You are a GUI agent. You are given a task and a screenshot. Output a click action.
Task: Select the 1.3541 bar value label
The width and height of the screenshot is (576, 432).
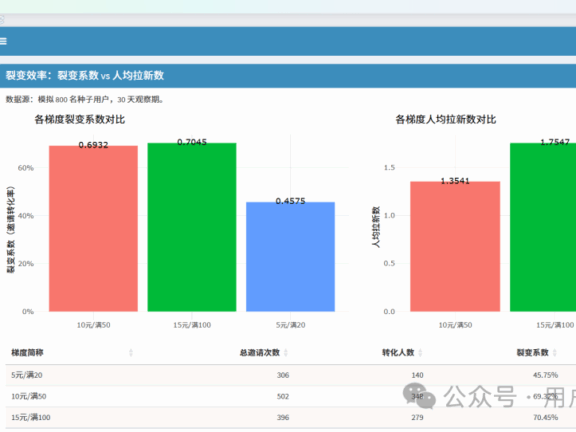(x=455, y=181)
